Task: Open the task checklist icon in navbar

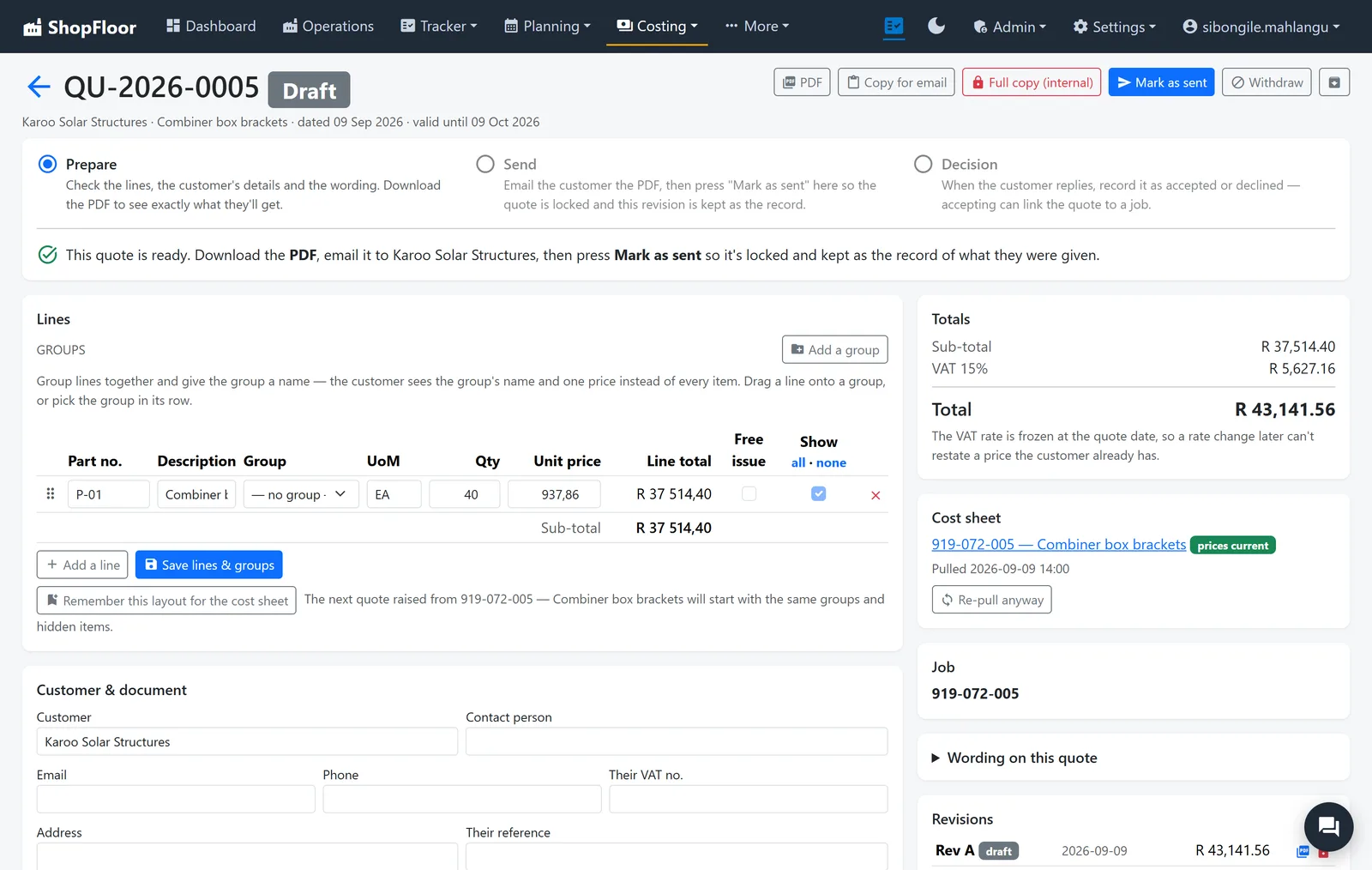Action: 894,27
